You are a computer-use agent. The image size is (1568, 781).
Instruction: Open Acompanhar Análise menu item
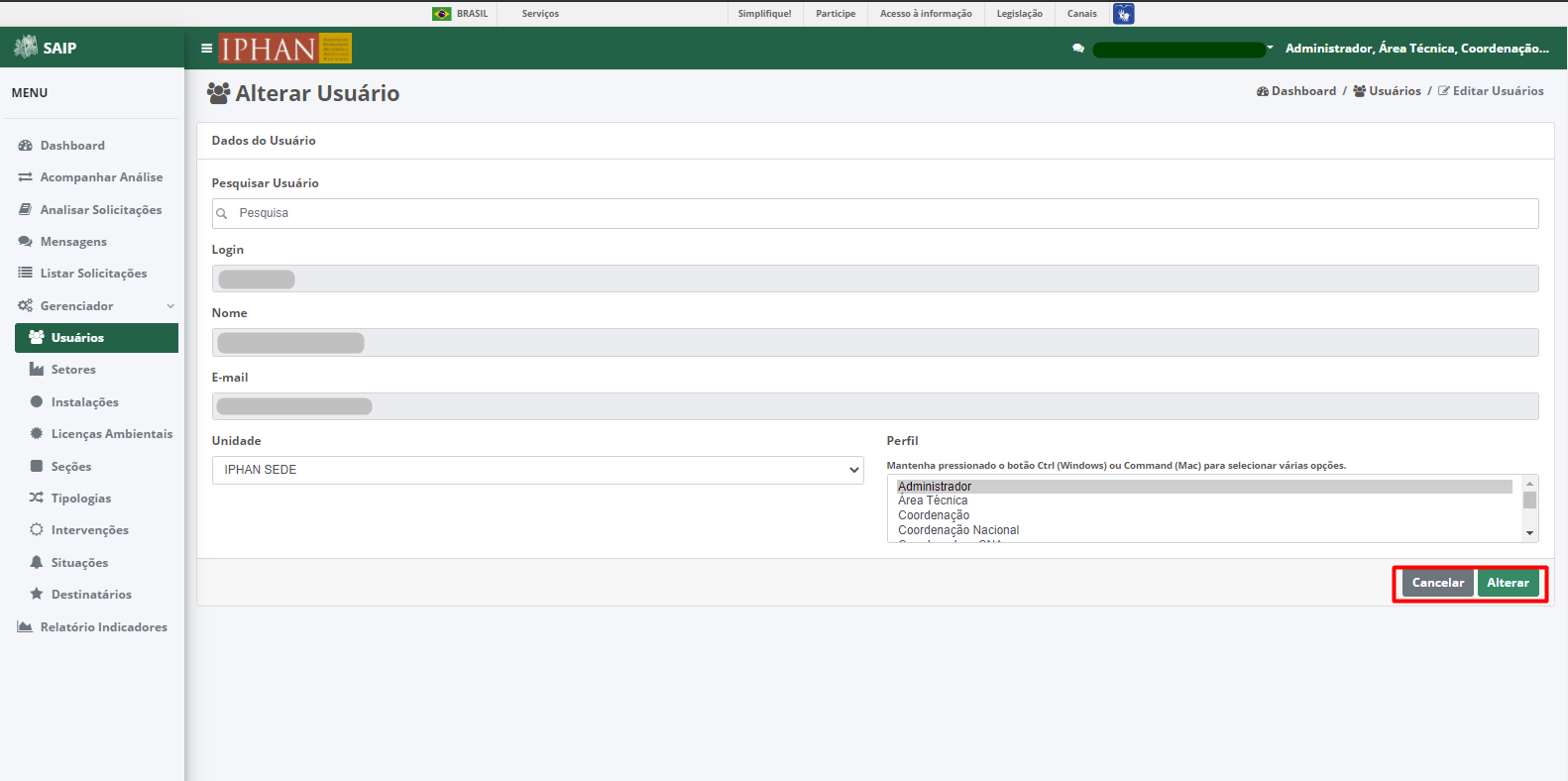click(x=101, y=177)
